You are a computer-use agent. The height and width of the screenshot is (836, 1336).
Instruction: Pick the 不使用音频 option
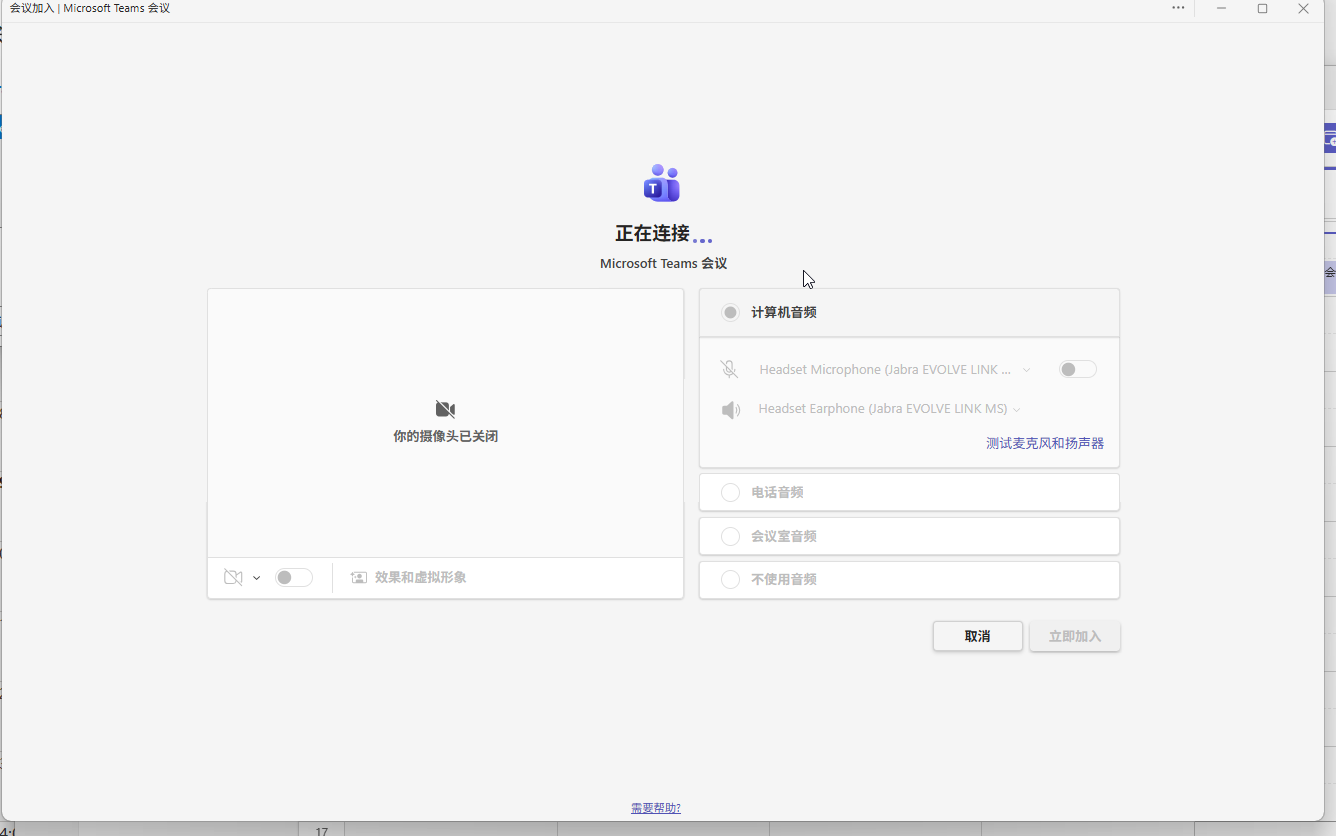coord(909,580)
